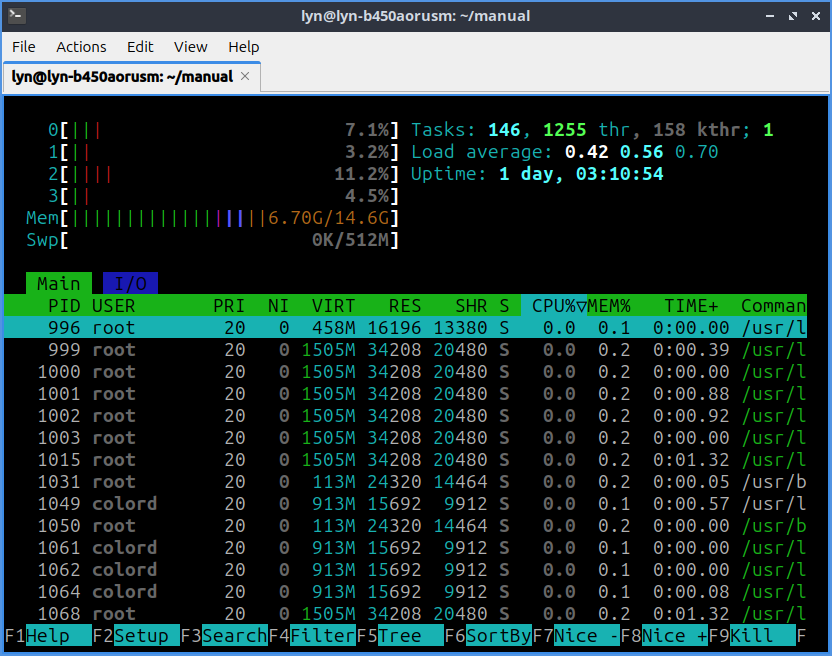The width and height of the screenshot is (832, 656).
Task: Click the terminal icon in the title bar
Action: pyautogui.click(x=16, y=16)
